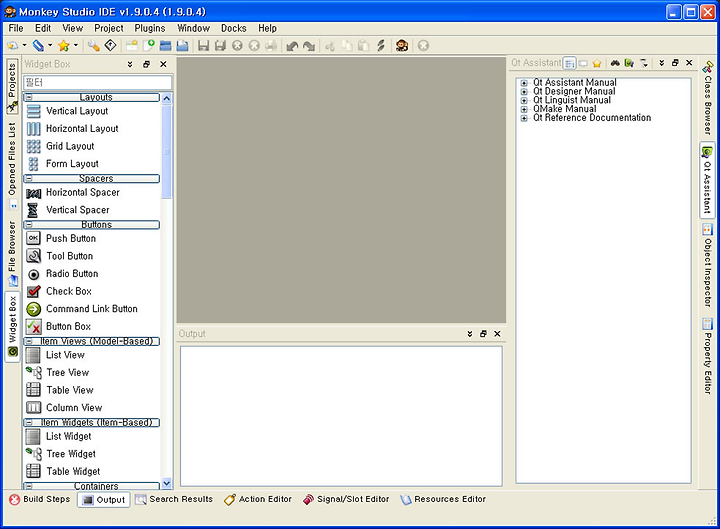The width and height of the screenshot is (720, 529).
Task: Expand Qt Designer Manual tree node
Action: 524,92
